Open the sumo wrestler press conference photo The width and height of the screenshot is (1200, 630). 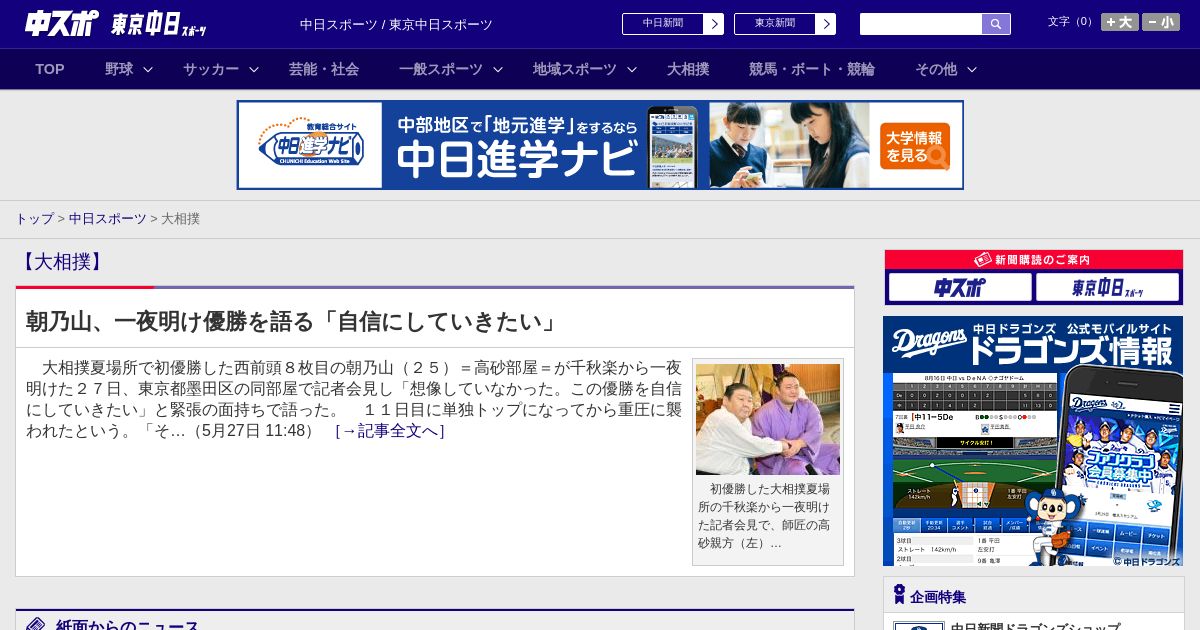tap(768, 419)
